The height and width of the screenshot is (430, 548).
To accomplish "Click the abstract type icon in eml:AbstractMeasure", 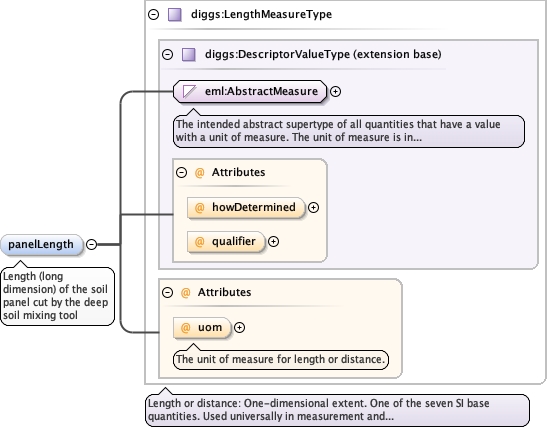I will [x=189, y=92].
